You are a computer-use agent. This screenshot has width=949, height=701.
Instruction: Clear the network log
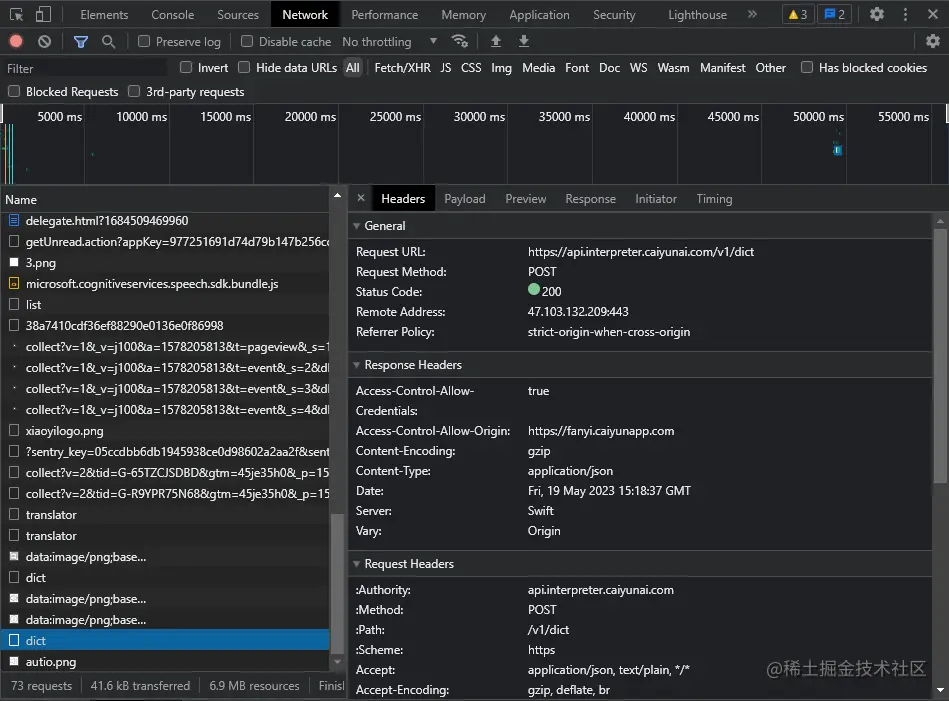click(44, 41)
